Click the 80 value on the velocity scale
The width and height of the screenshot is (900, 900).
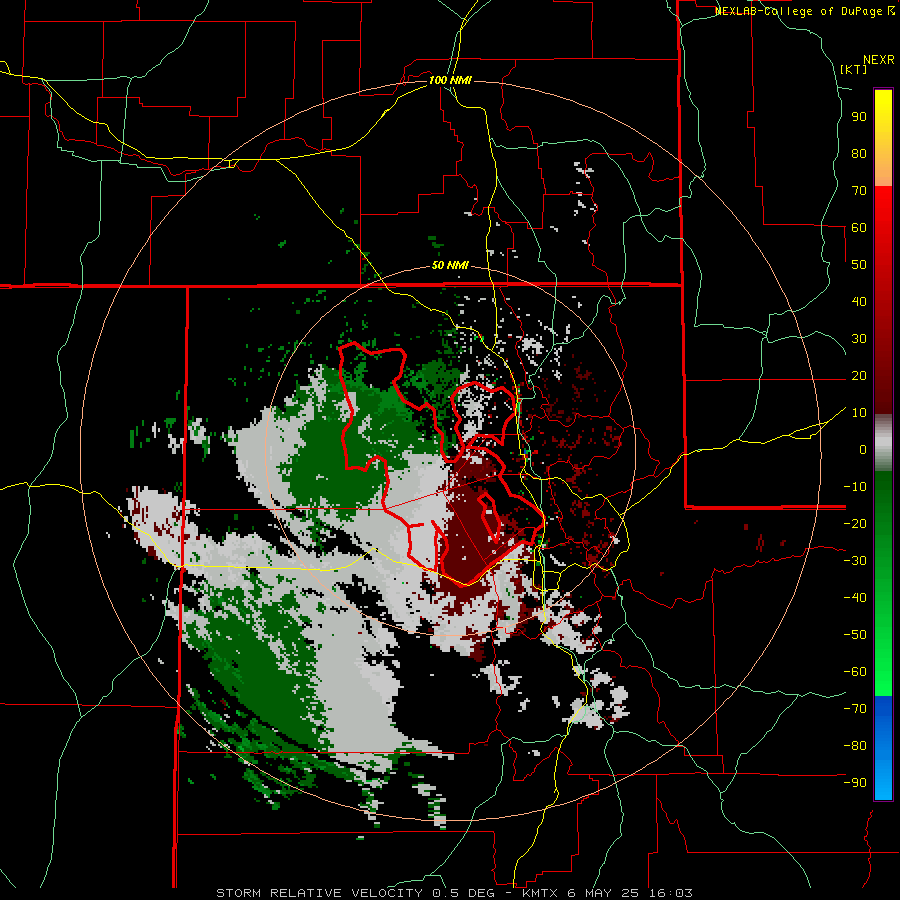point(859,153)
